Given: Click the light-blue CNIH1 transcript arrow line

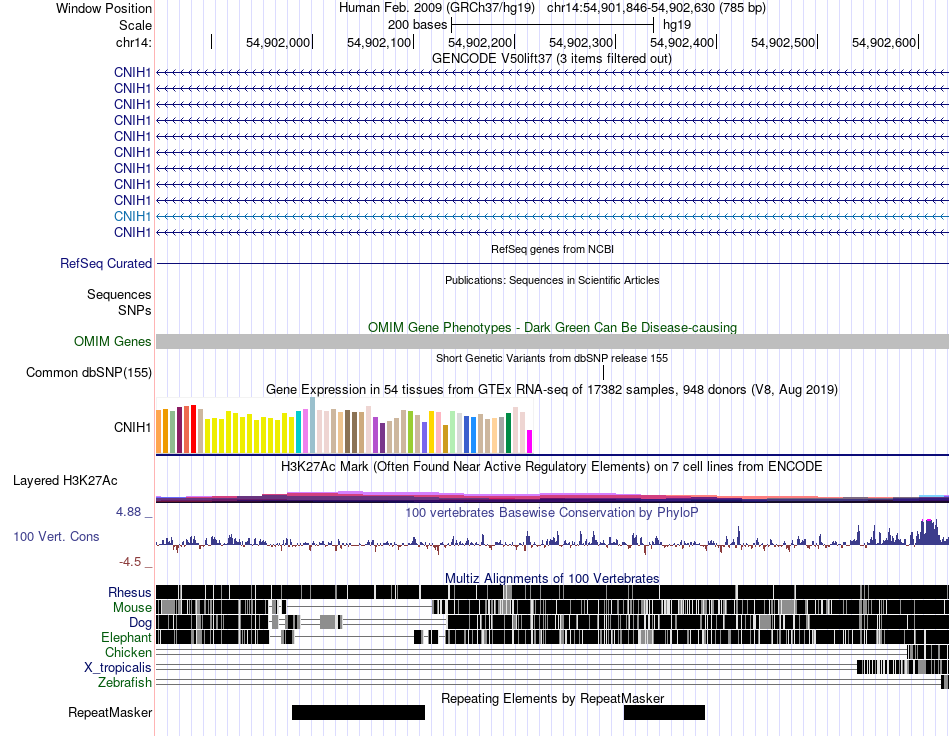Looking at the screenshot, I should [x=552, y=216].
